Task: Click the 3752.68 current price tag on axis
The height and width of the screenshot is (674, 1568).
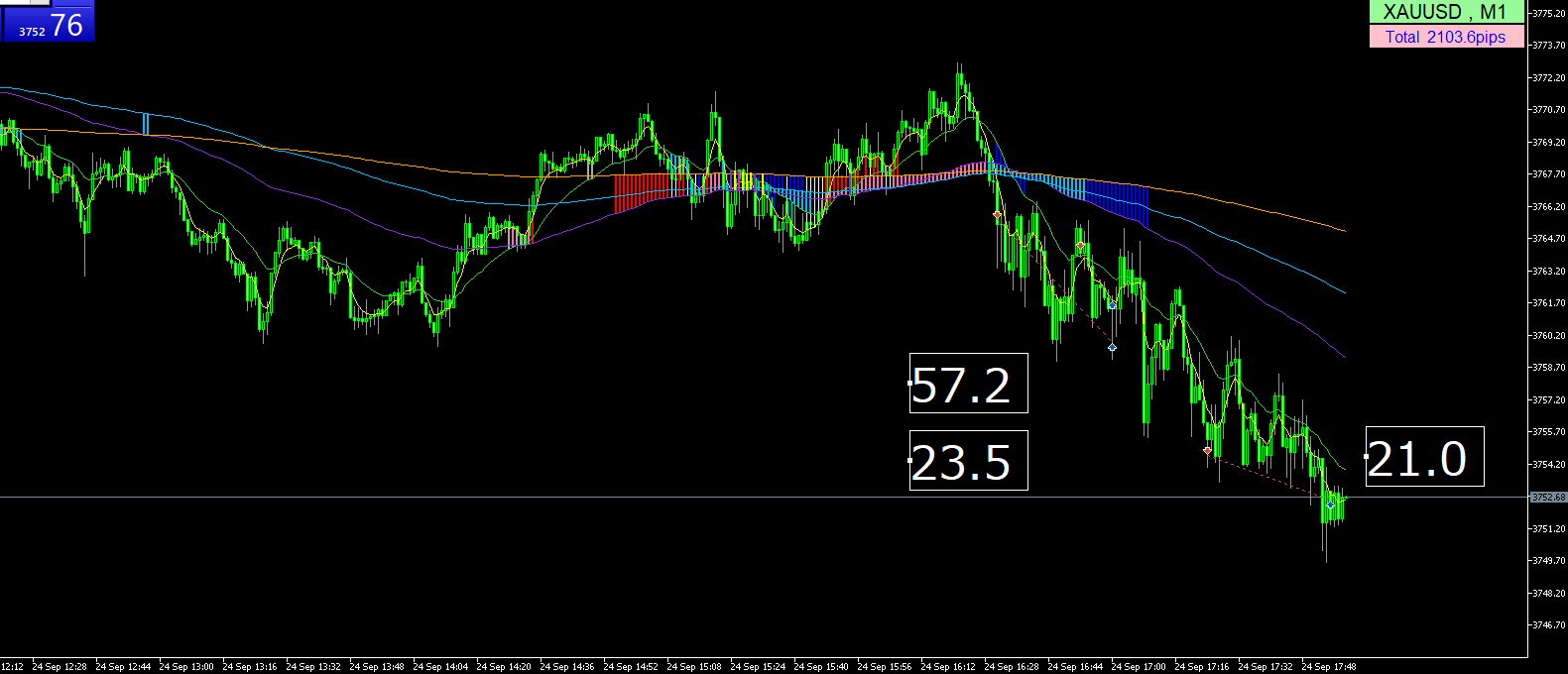Action: point(1548,498)
